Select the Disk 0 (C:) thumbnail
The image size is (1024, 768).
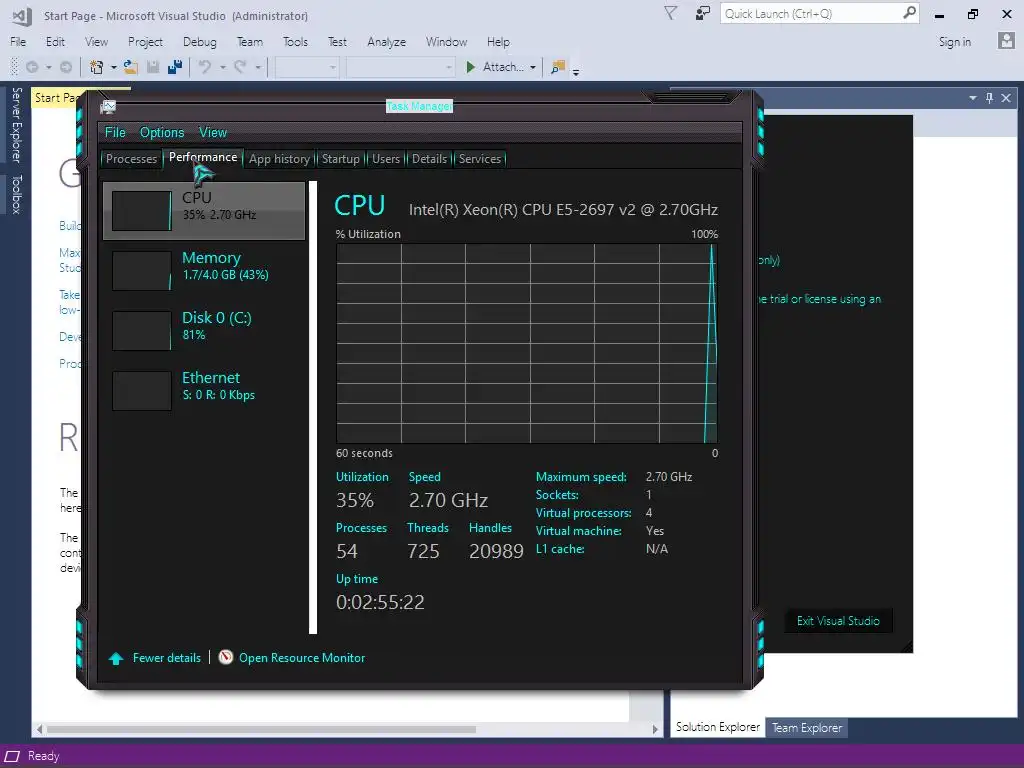point(142,331)
